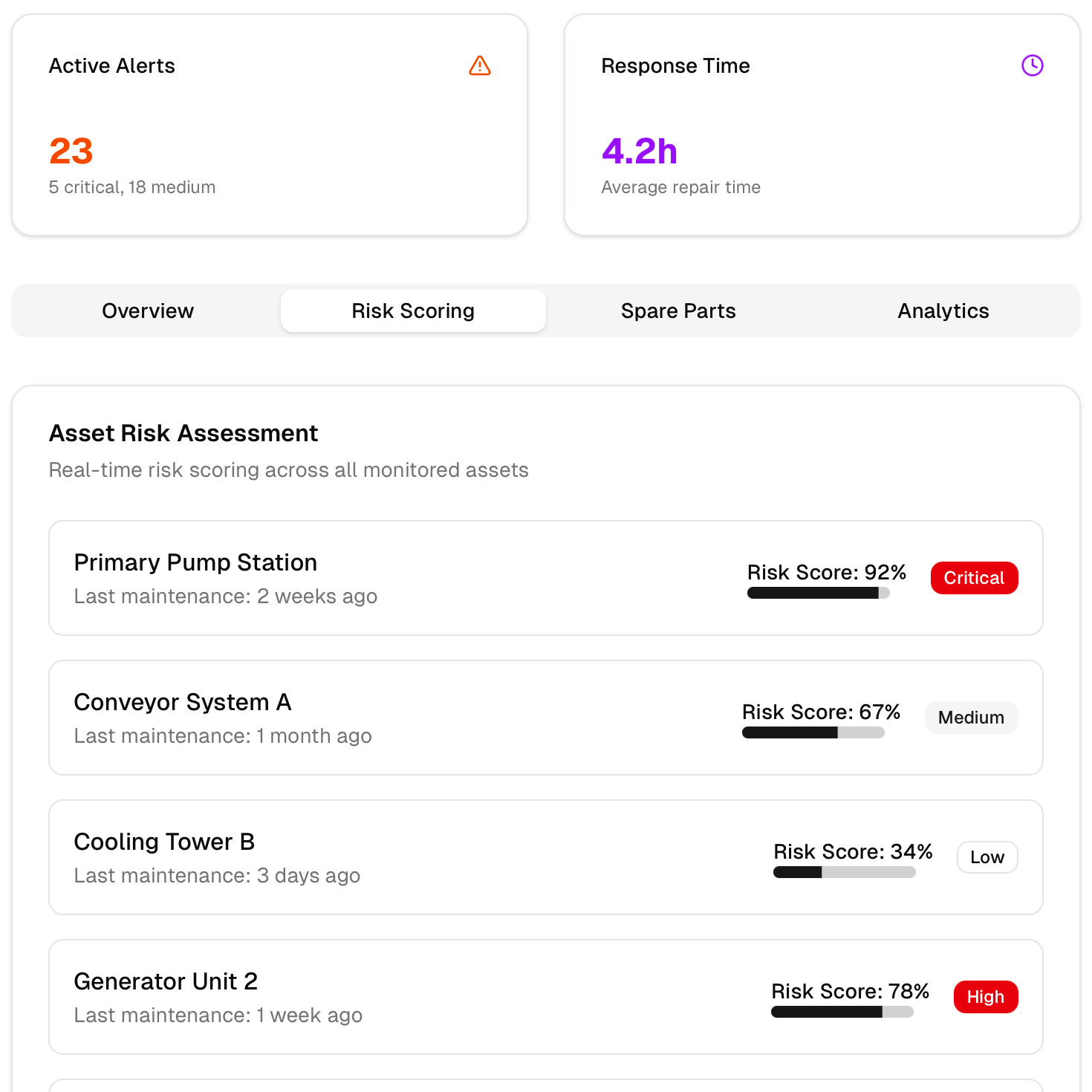This screenshot has height=1092, width=1092.
Task: Click the Cooling Tower B risk progress bar
Action: point(844,872)
